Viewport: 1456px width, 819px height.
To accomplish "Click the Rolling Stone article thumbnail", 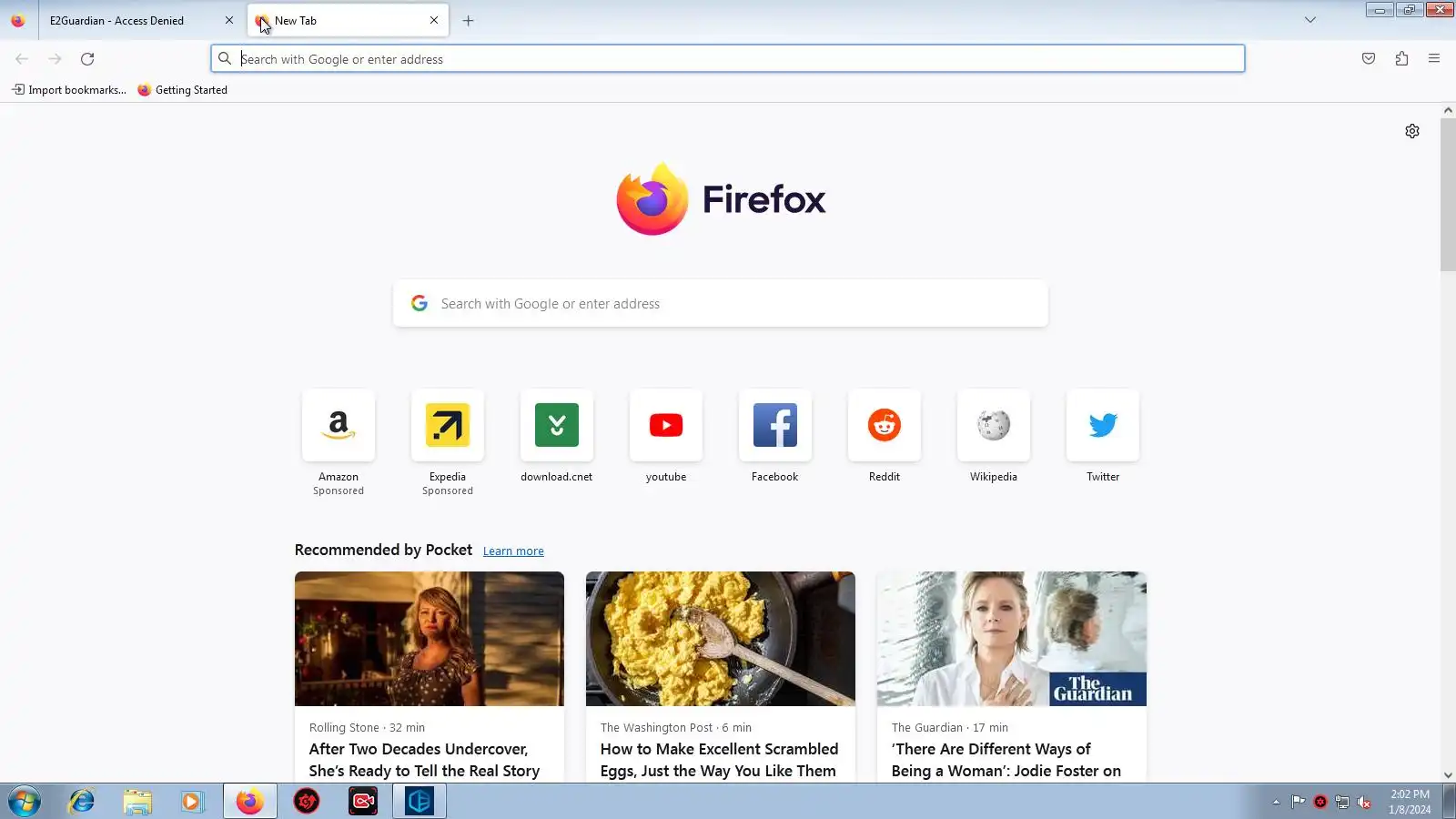I will click(x=430, y=639).
